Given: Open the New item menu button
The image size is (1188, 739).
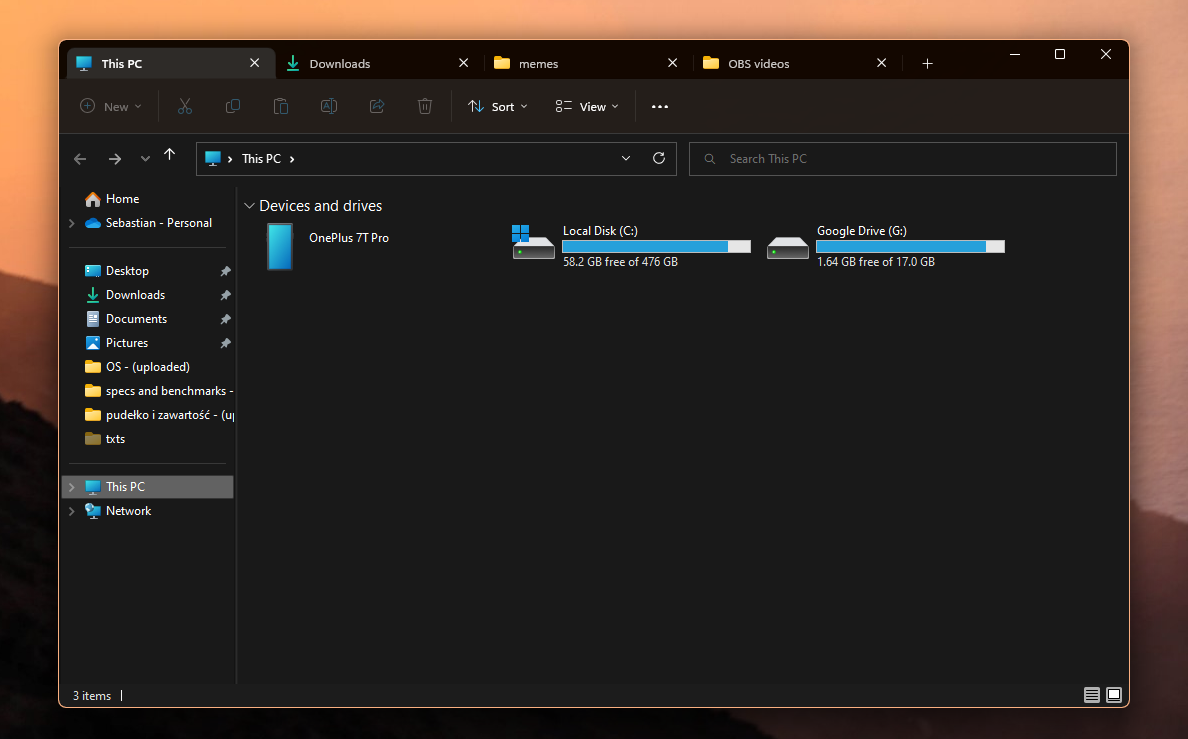Looking at the screenshot, I should 111,106.
